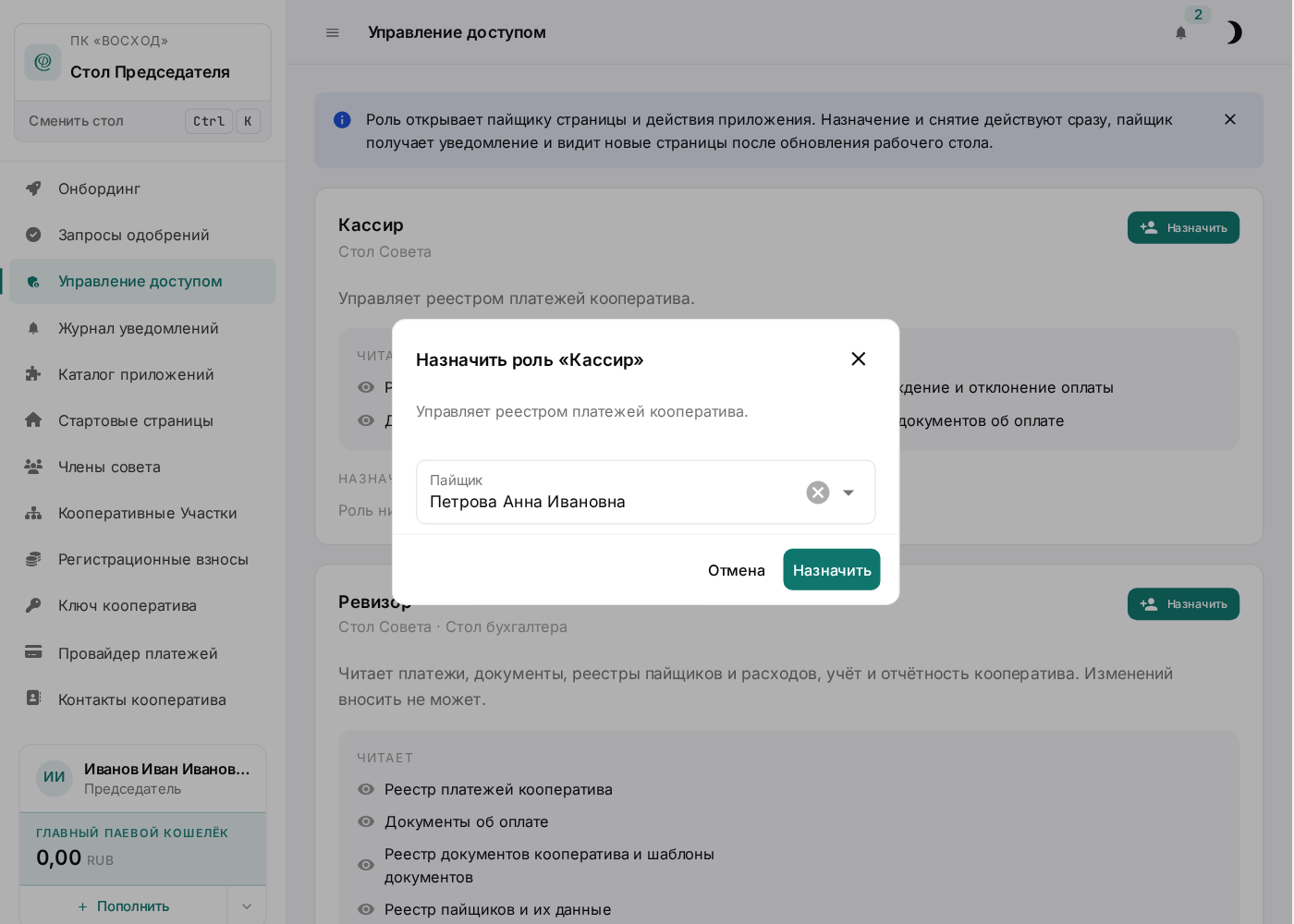Open Онбординг in the sidebar
The height and width of the screenshot is (924, 1294).
point(142,188)
